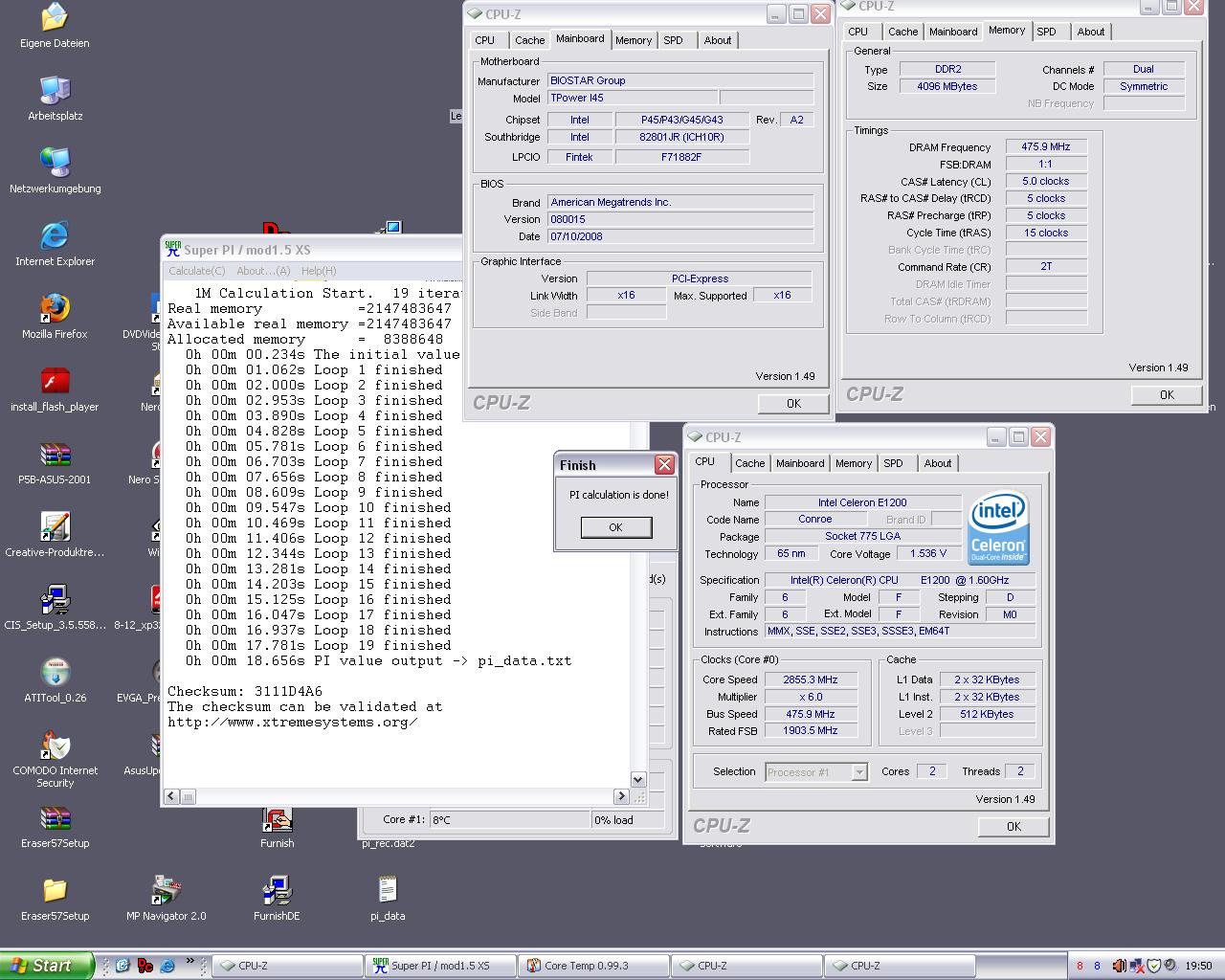Expand hidden quick launch items chevron
1225x980 pixels.
coord(190,961)
